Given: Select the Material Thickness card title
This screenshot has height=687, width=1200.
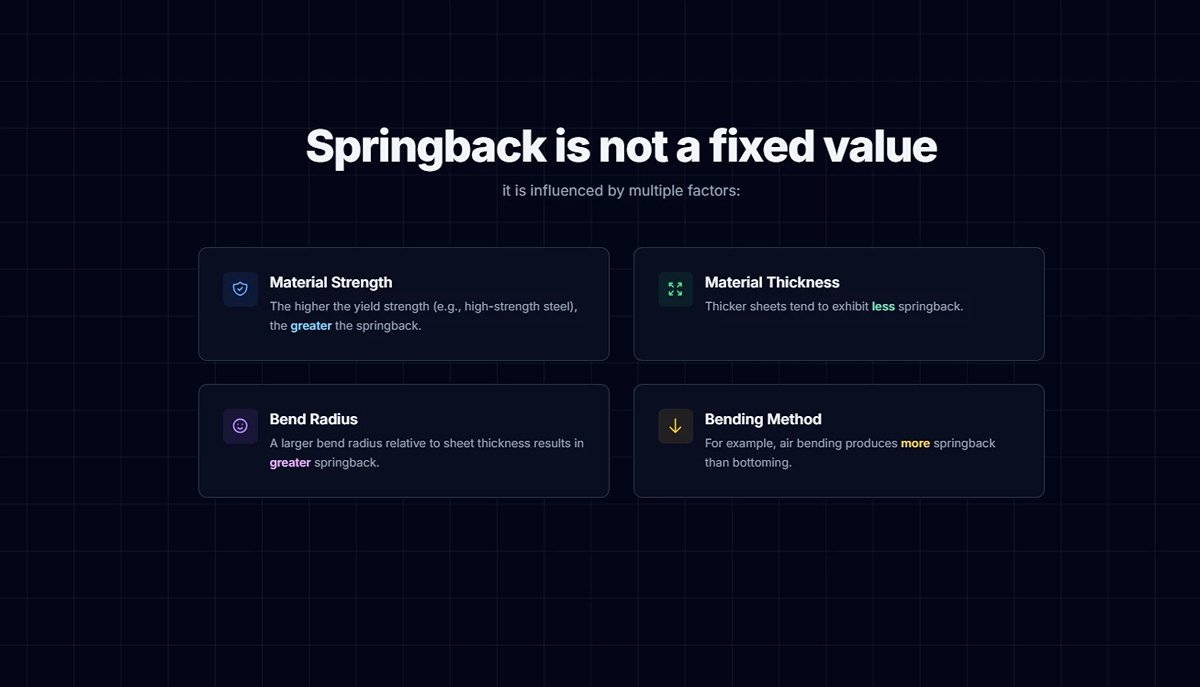Looking at the screenshot, I should pos(772,282).
